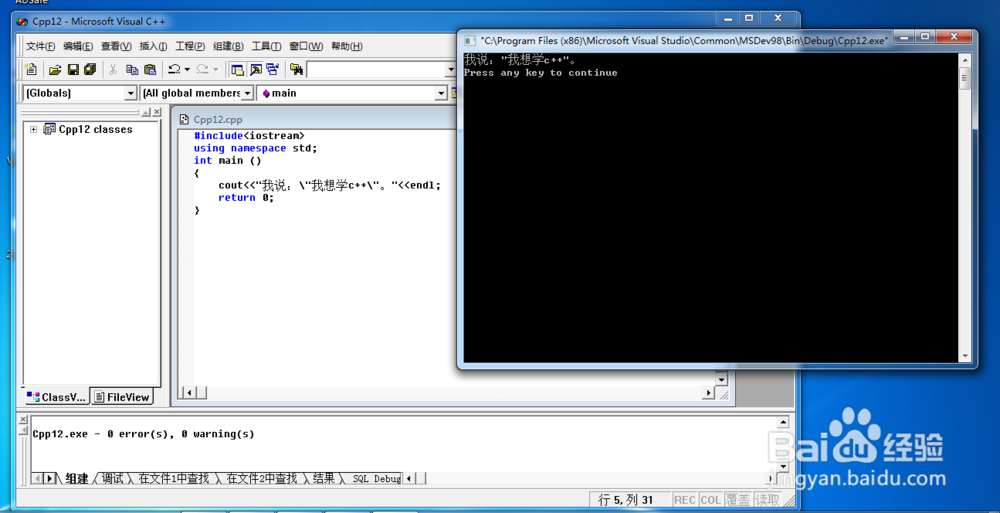Click the output pane scroll-up arrow
Viewport: 1000px width, 513px height.
click(x=783, y=422)
